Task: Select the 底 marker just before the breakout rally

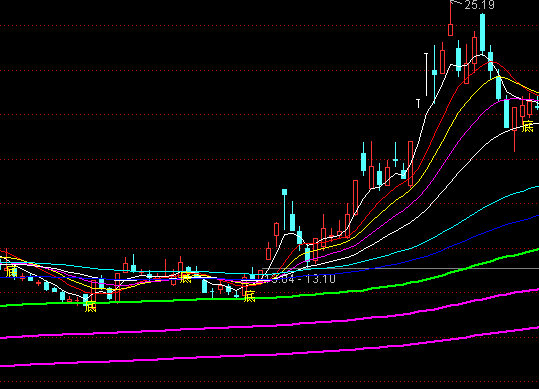Action: click(249, 296)
